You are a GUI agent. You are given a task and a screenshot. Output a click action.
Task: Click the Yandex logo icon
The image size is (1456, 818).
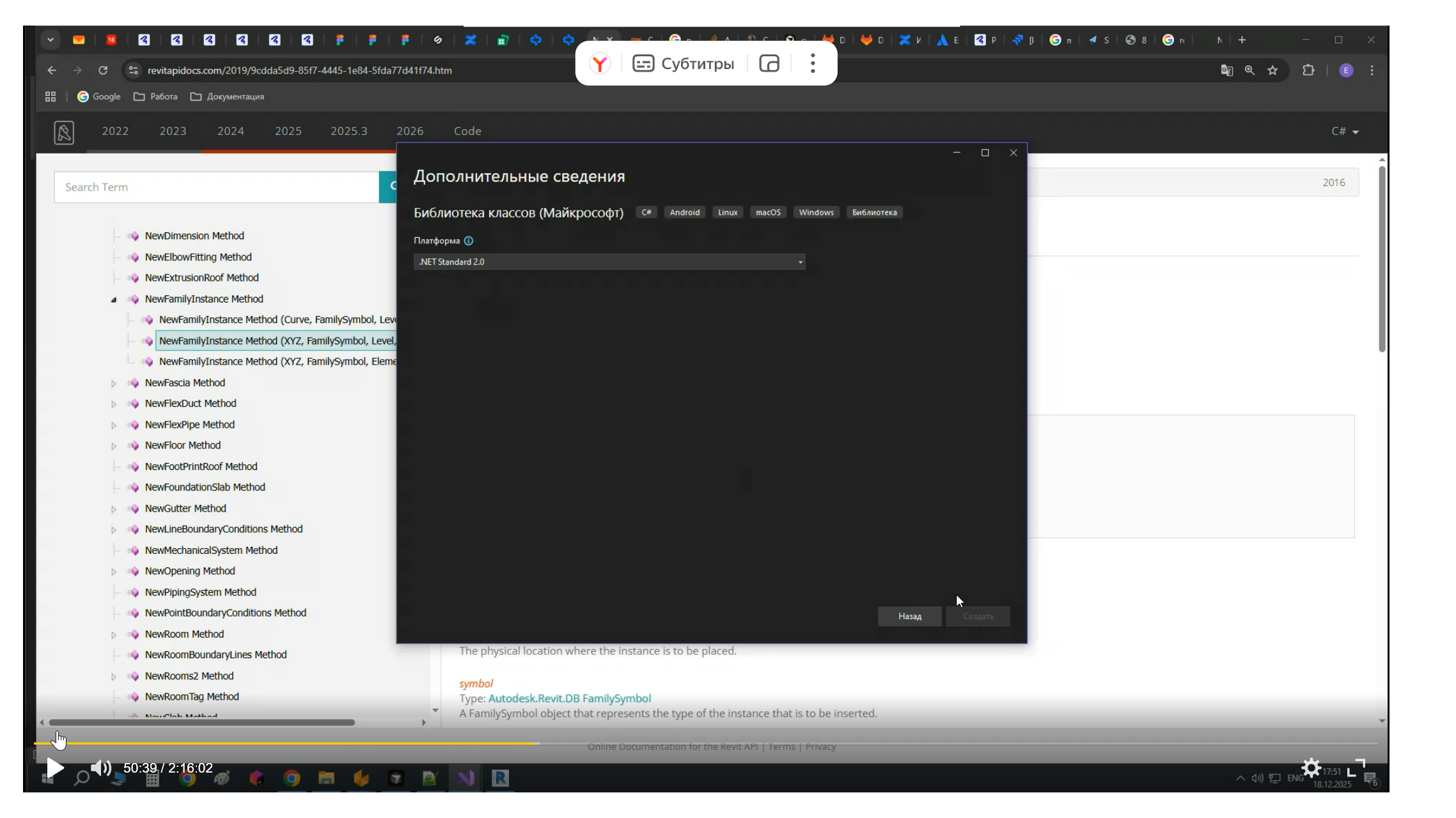pos(600,64)
